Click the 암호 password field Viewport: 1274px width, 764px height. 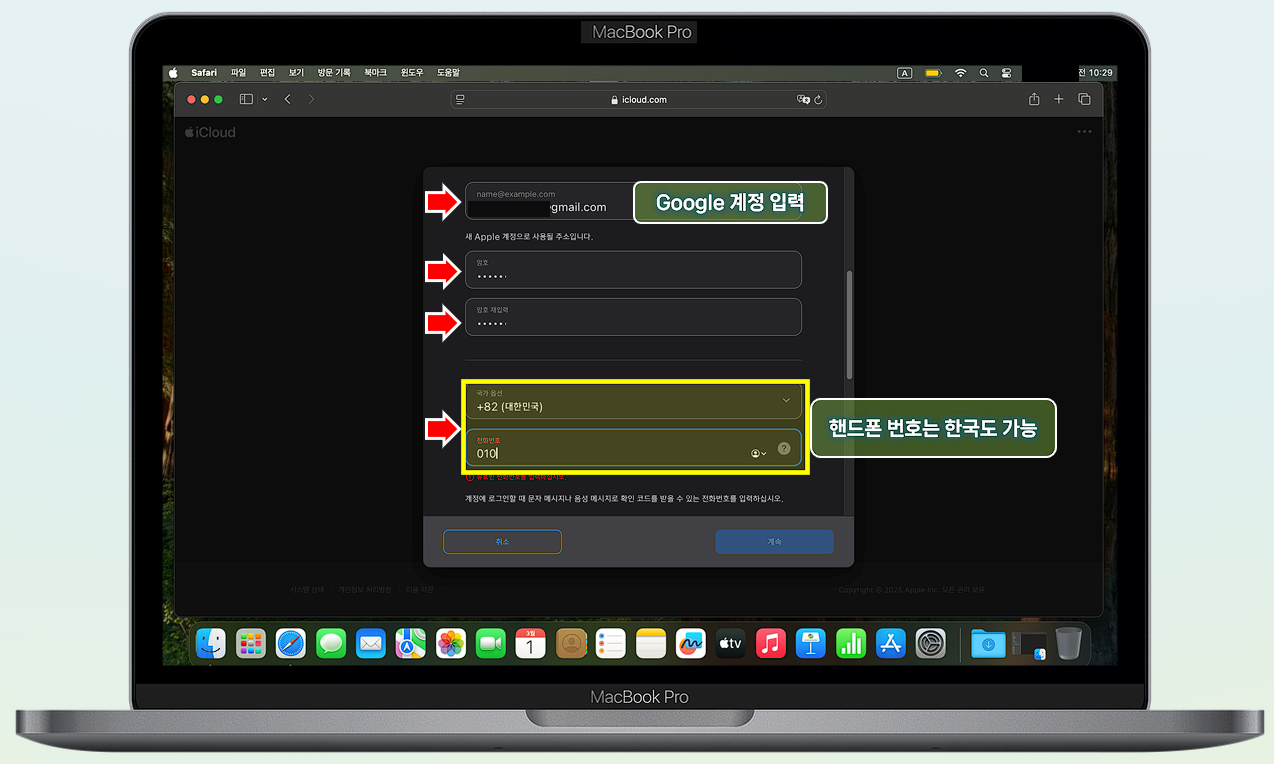click(634, 270)
